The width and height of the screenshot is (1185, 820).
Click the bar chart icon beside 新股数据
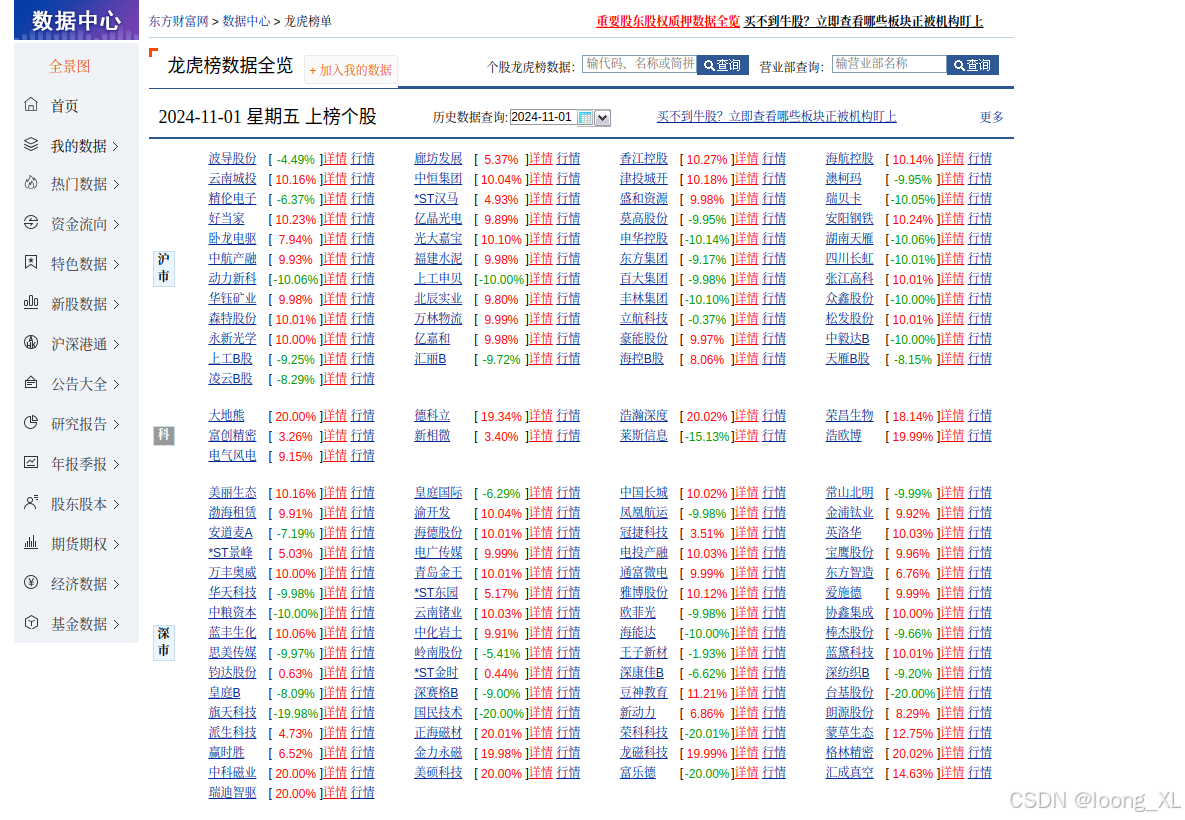(31, 302)
